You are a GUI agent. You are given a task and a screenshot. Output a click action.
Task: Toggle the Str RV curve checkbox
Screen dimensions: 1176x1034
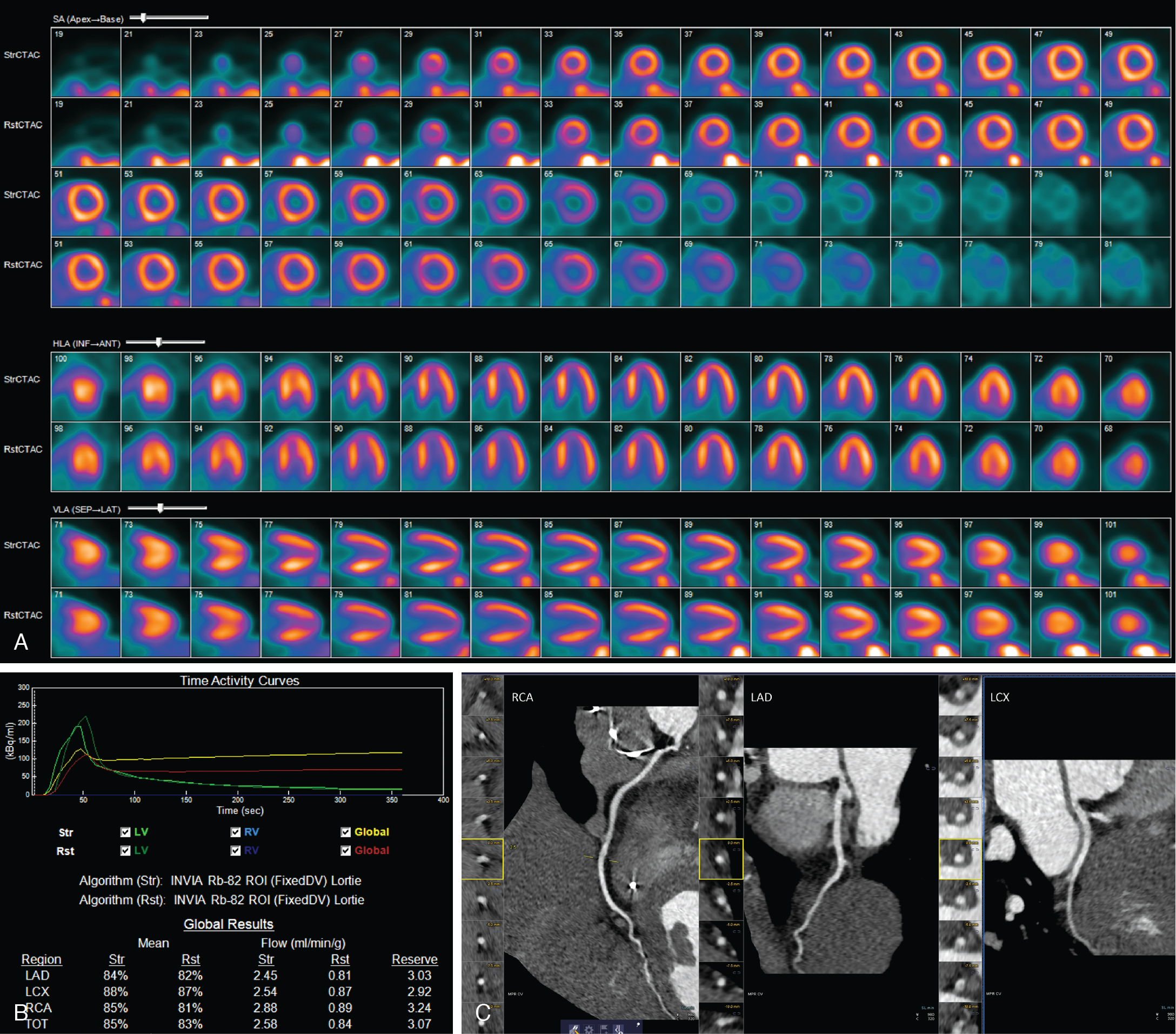(235, 832)
